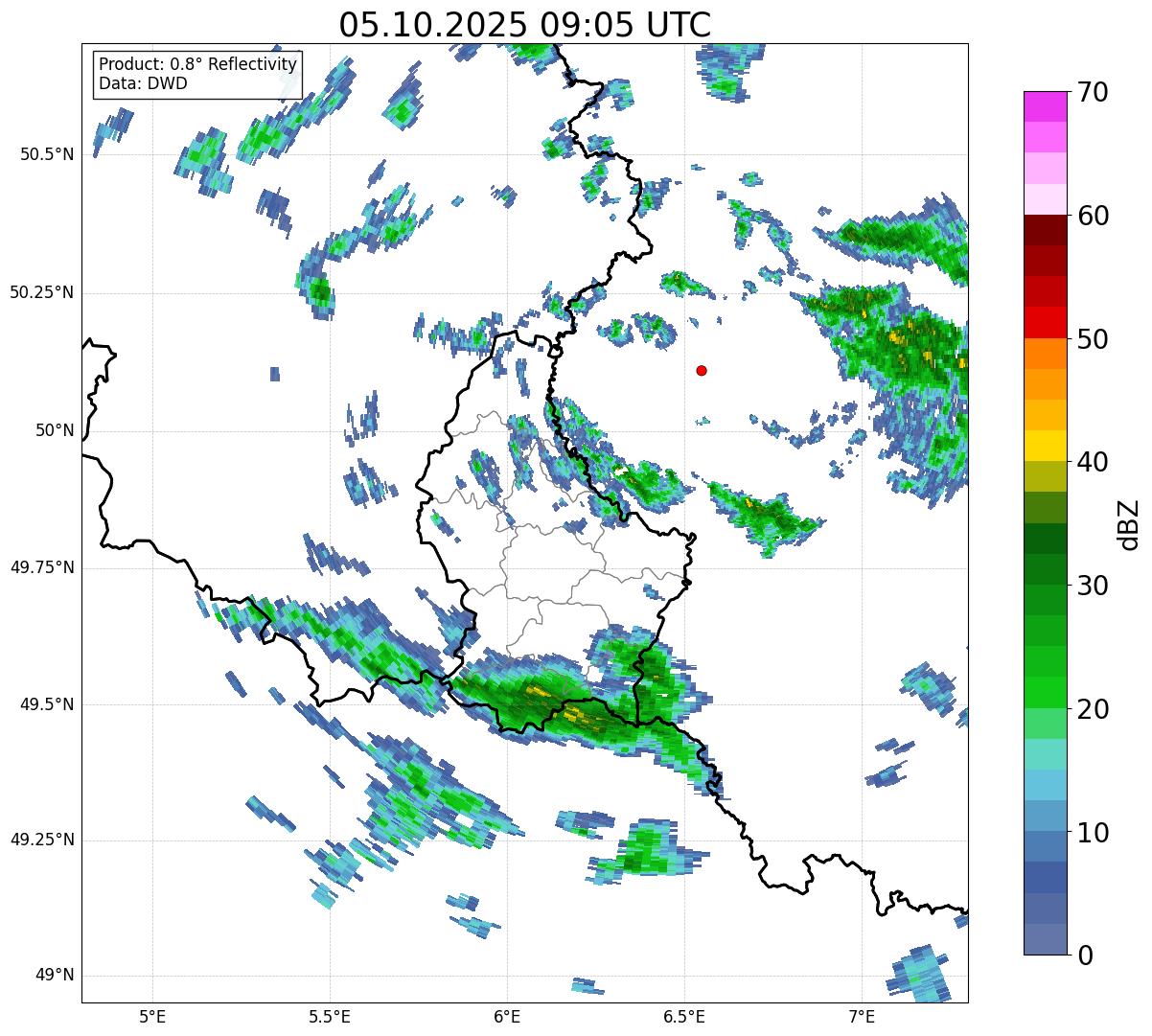
Task: Click the bright green swatch just above 20 dBZ
Action: (x=1046, y=692)
